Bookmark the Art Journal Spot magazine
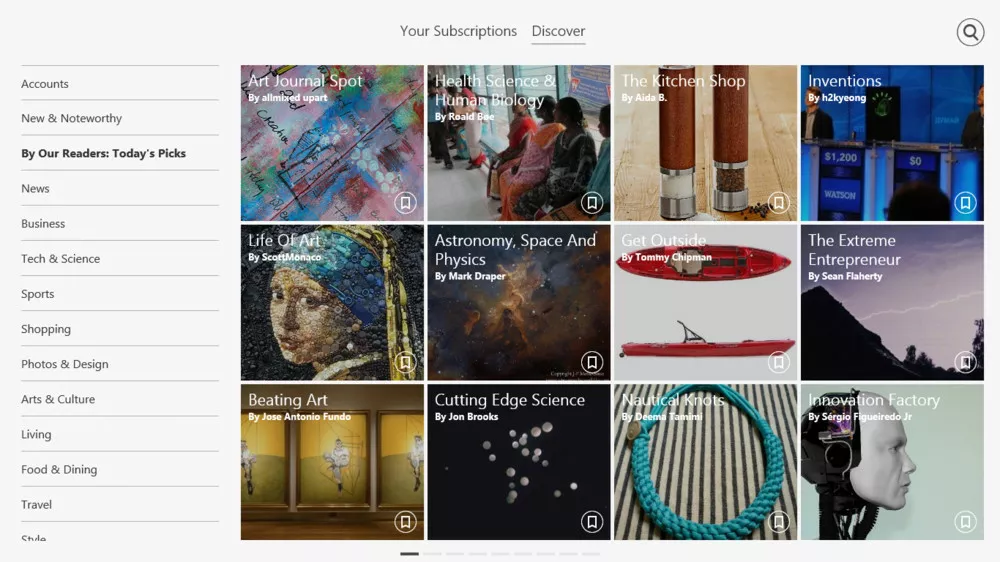This screenshot has height=562, width=1000. coord(405,203)
